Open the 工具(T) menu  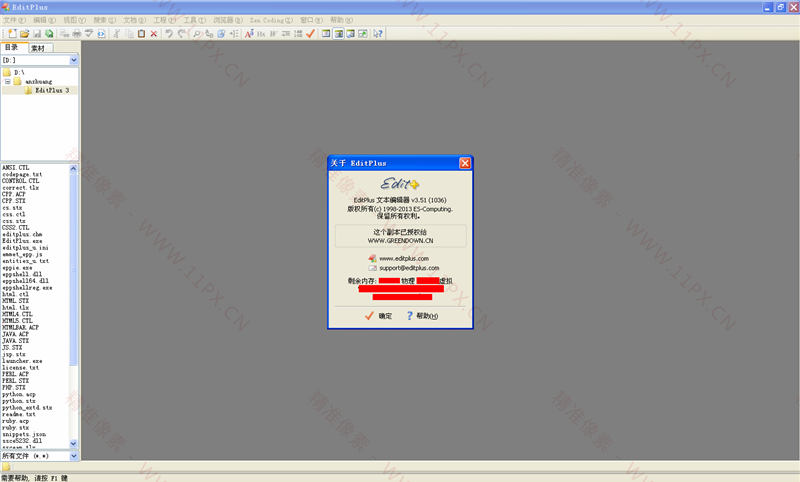point(194,20)
